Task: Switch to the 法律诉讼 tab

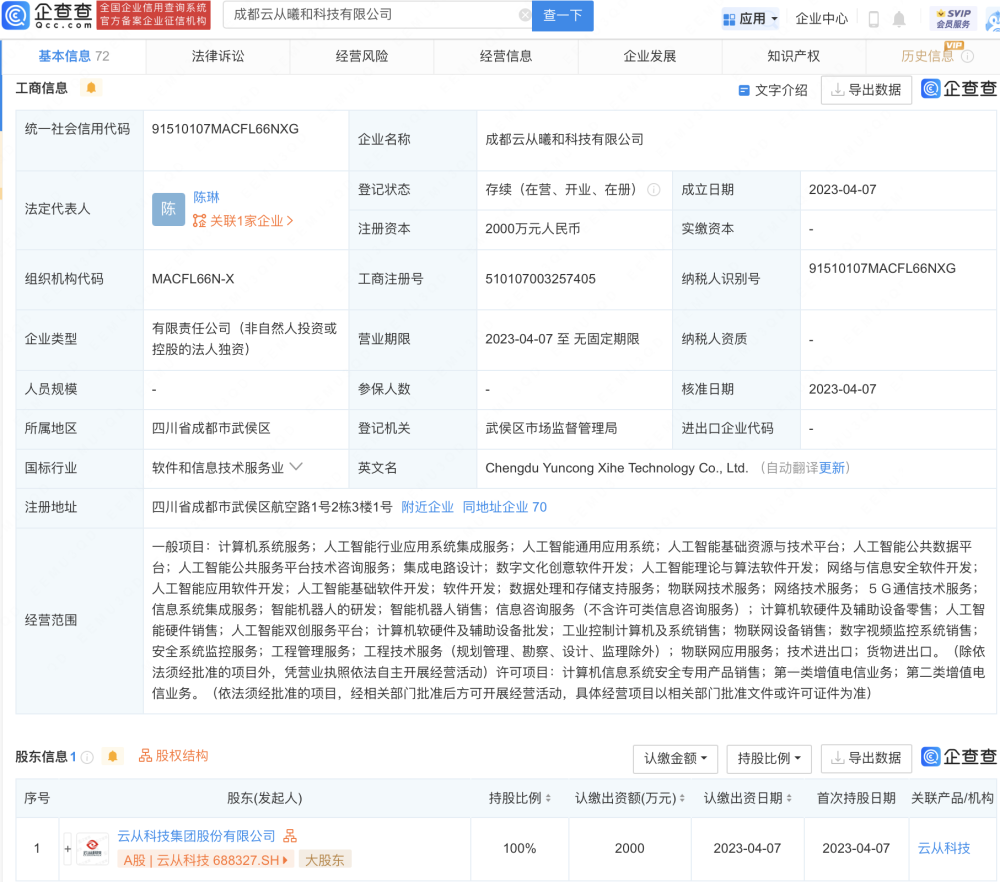Action: pyautogui.click(x=217, y=56)
